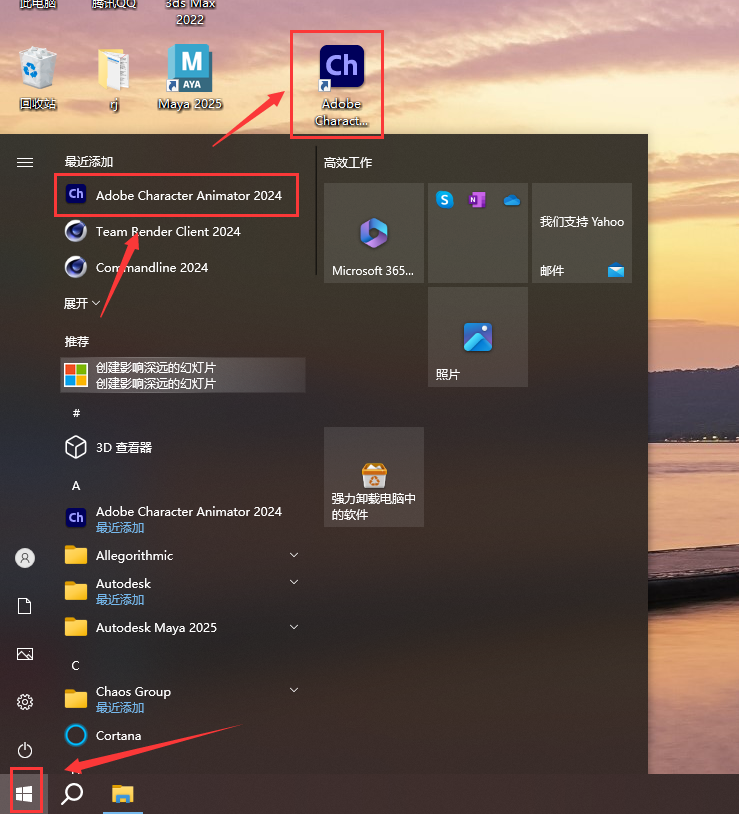The image size is (739, 814).
Task: Open OneDrive from the tile folder
Action: point(512,200)
